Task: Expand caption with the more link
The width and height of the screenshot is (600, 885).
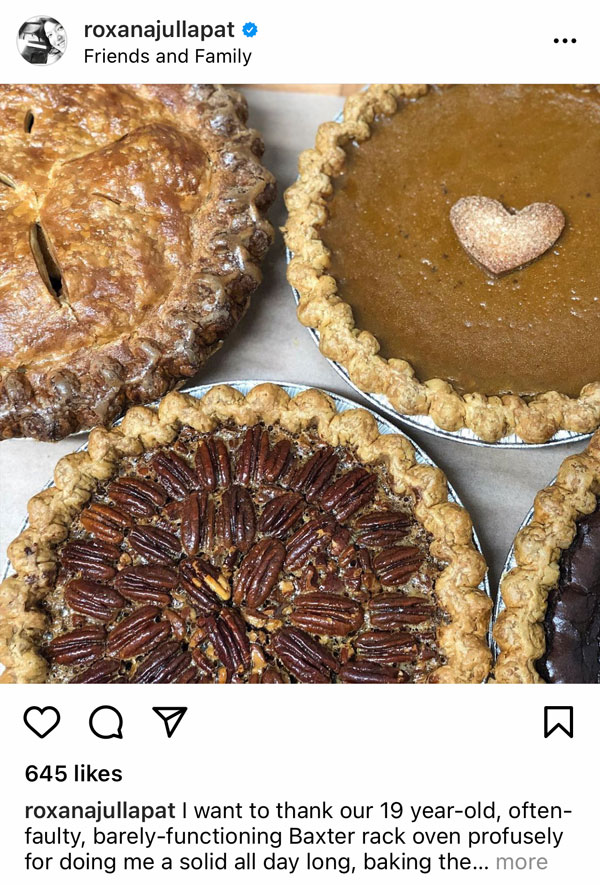Action: pyautogui.click(x=522, y=862)
